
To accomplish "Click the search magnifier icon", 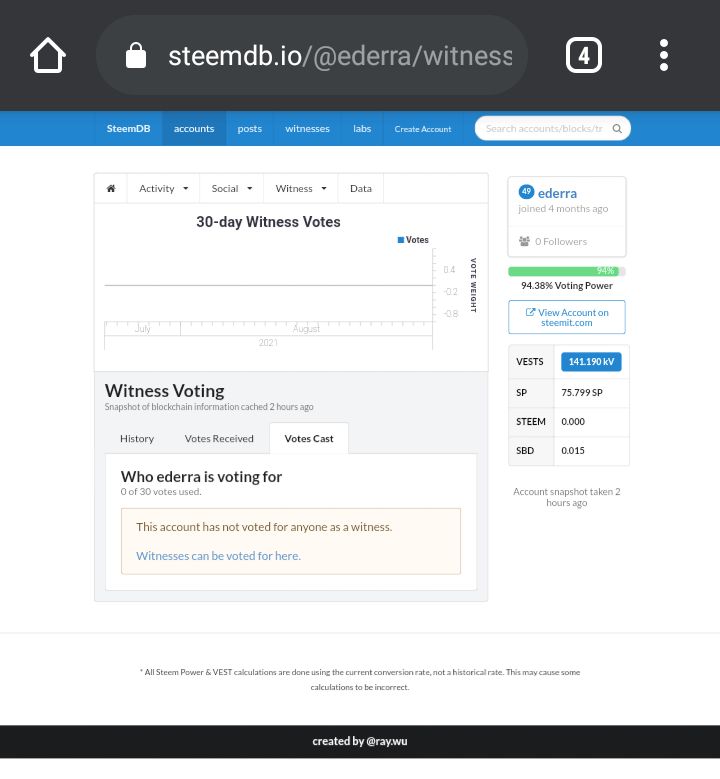I will pos(617,129).
